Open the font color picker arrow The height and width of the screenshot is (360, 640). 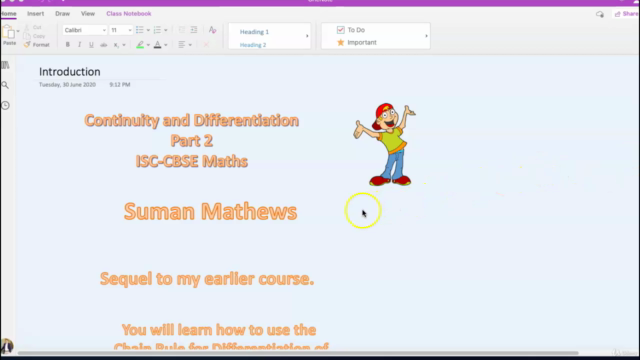click(166, 45)
